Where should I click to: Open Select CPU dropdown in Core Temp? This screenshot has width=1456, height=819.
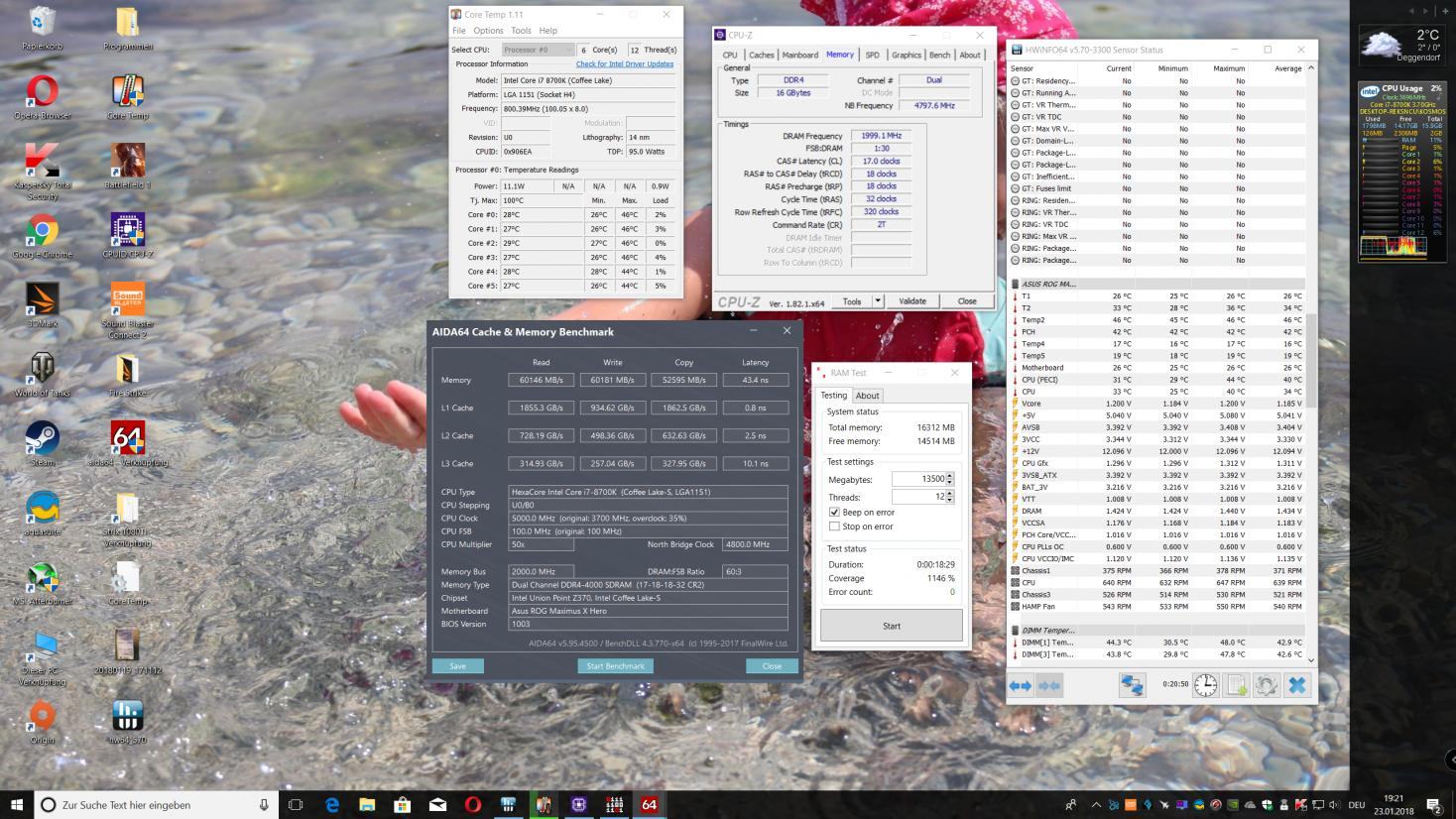538,50
